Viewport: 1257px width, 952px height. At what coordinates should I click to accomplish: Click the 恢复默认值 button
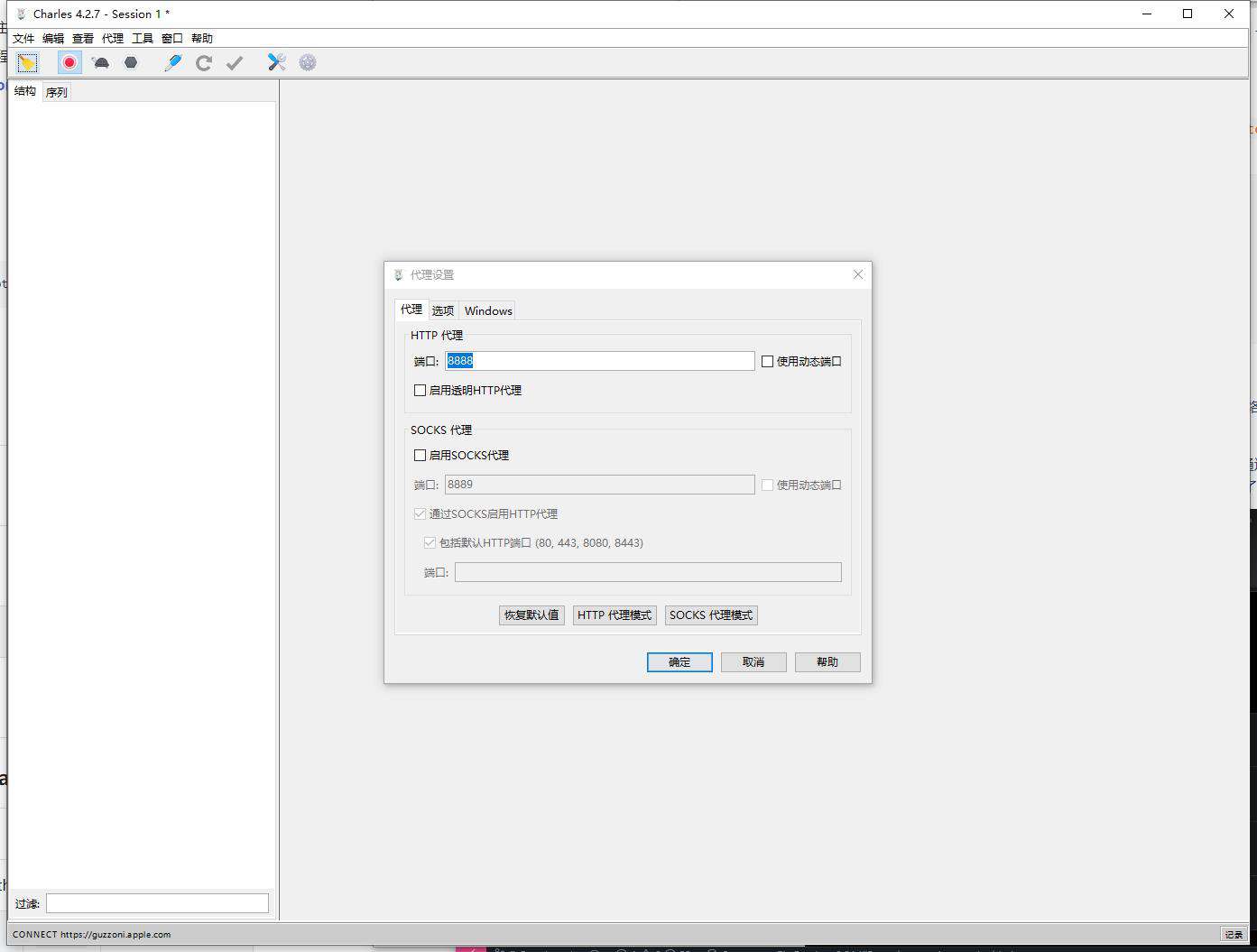[531, 615]
